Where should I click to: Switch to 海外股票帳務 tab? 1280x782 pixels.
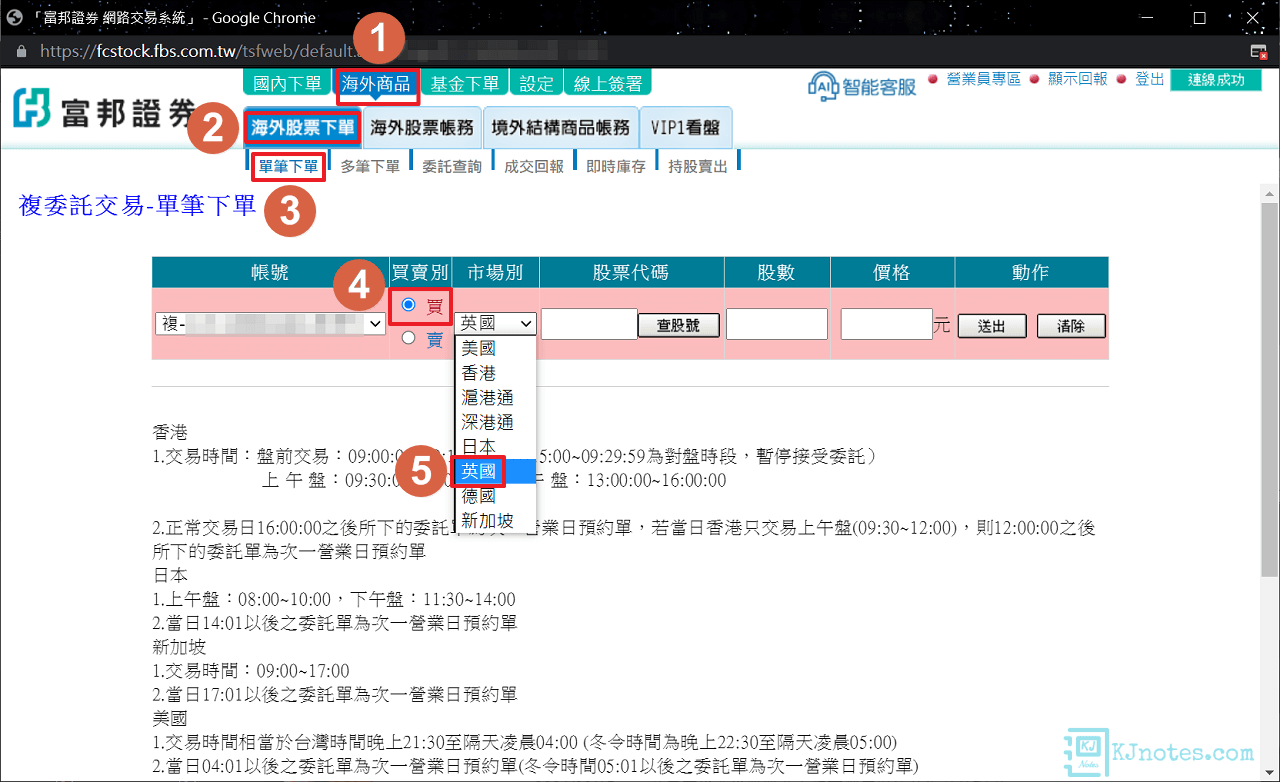(x=422, y=128)
